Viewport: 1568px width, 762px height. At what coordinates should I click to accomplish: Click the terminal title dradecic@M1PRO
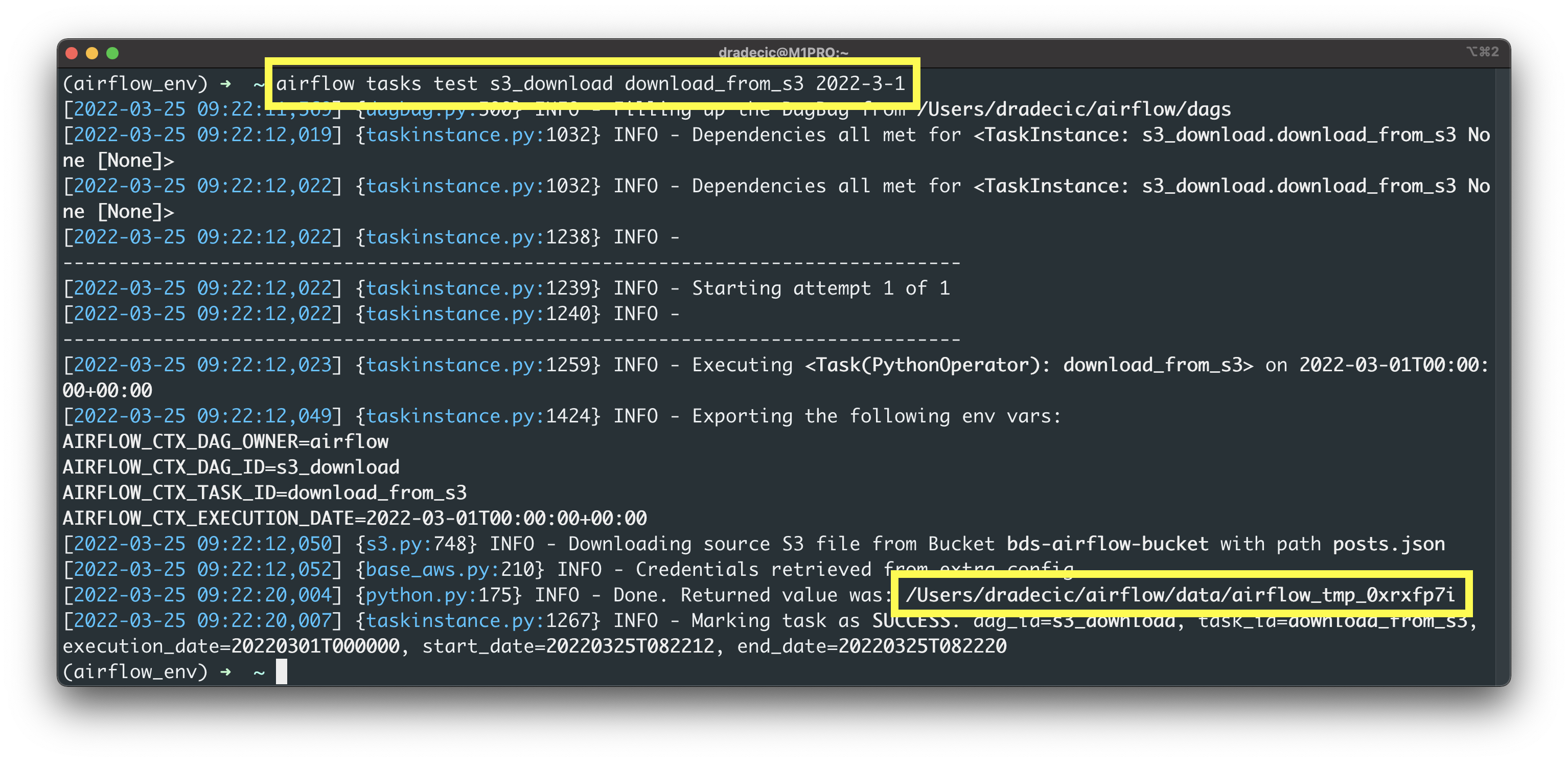783,52
